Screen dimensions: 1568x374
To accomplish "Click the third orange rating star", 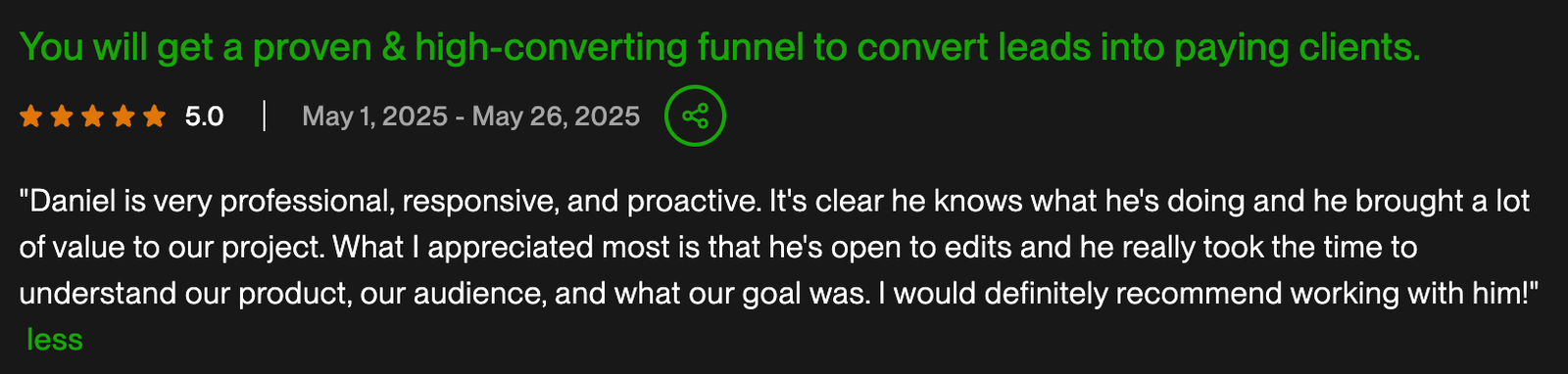I will click(92, 117).
